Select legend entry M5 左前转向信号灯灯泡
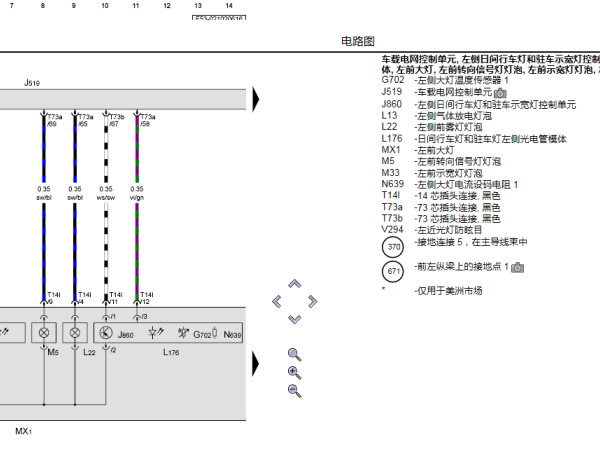Image resolution: width=600 pixels, height=471 pixels. [x=441, y=161]
